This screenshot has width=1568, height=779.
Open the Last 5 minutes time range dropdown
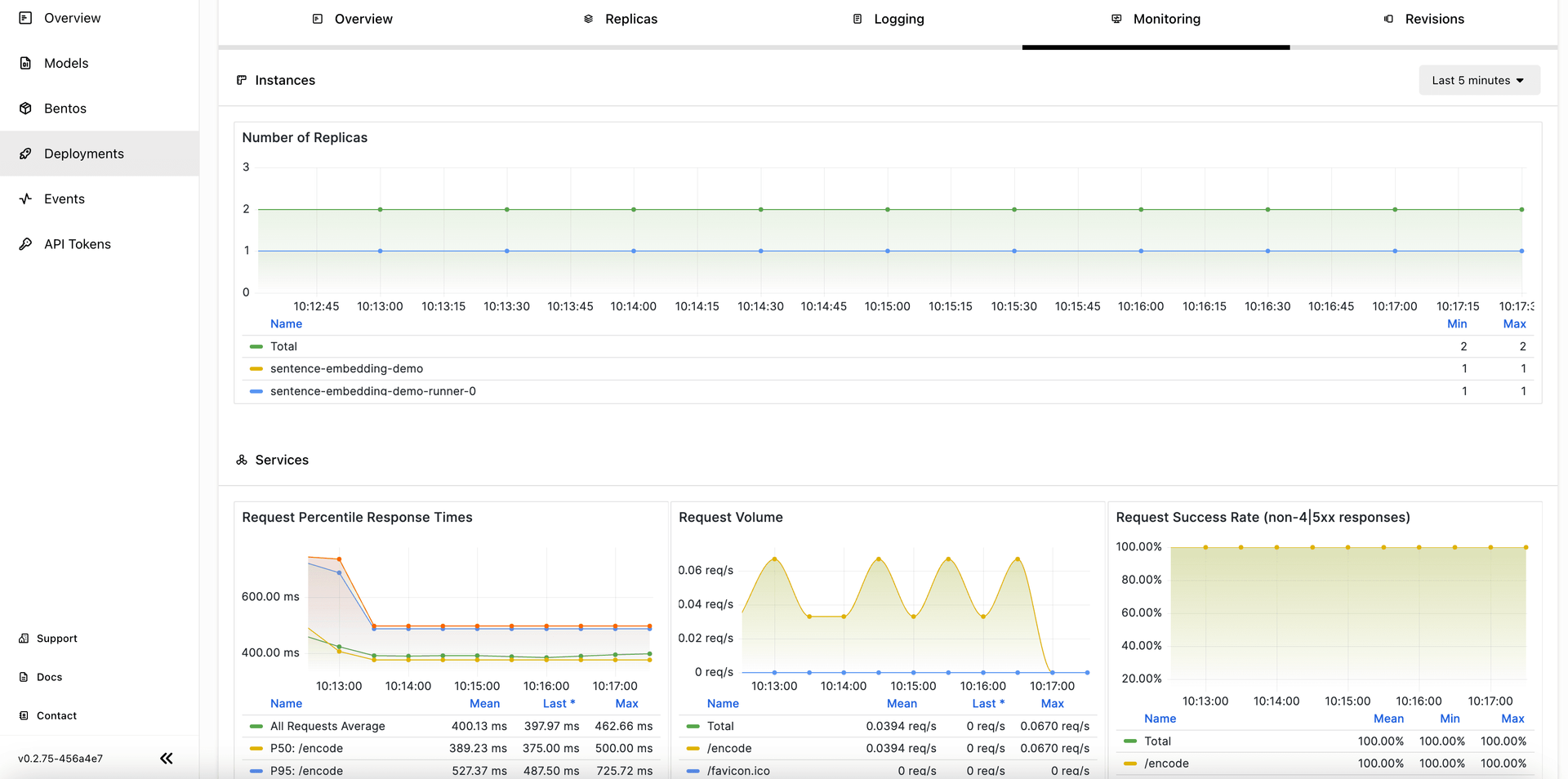pos(1479,80)
